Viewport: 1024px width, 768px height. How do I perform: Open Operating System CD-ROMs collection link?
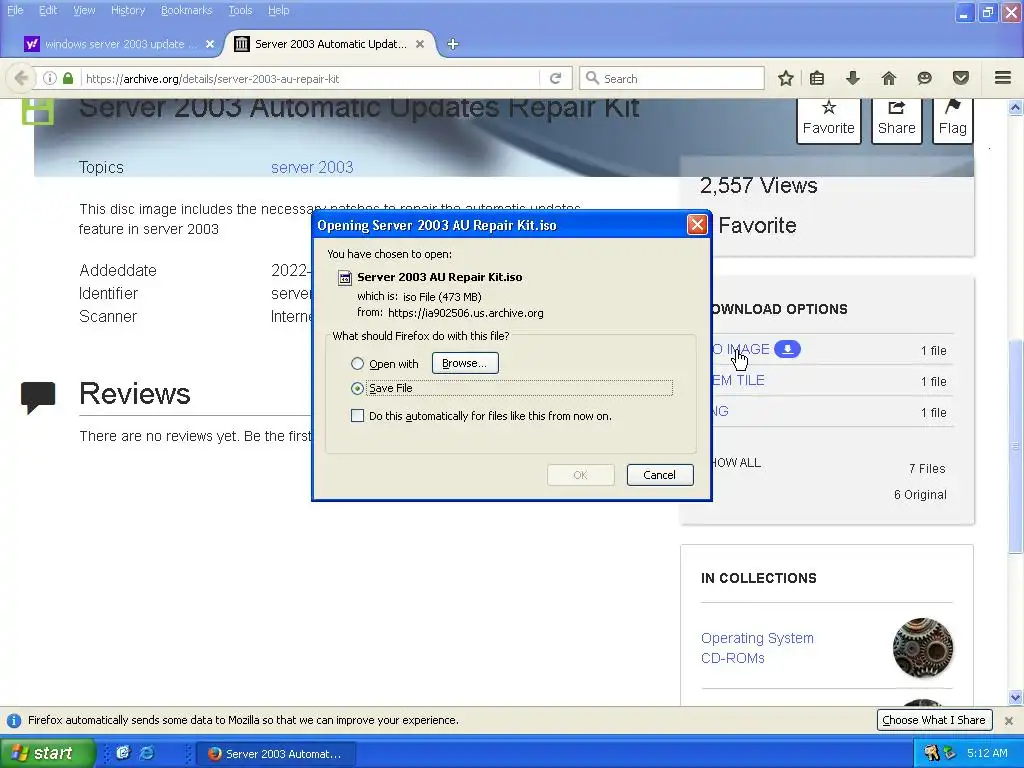(x=758, y=648)
